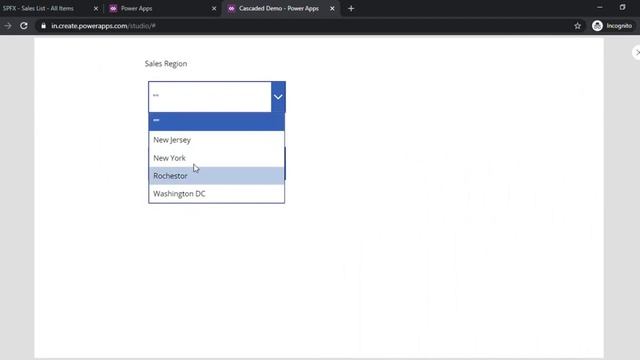Viewport: 640px width, 360px height.
Task: Collapse dropdown using chevron arrow button
Action: tap(278, 97)
